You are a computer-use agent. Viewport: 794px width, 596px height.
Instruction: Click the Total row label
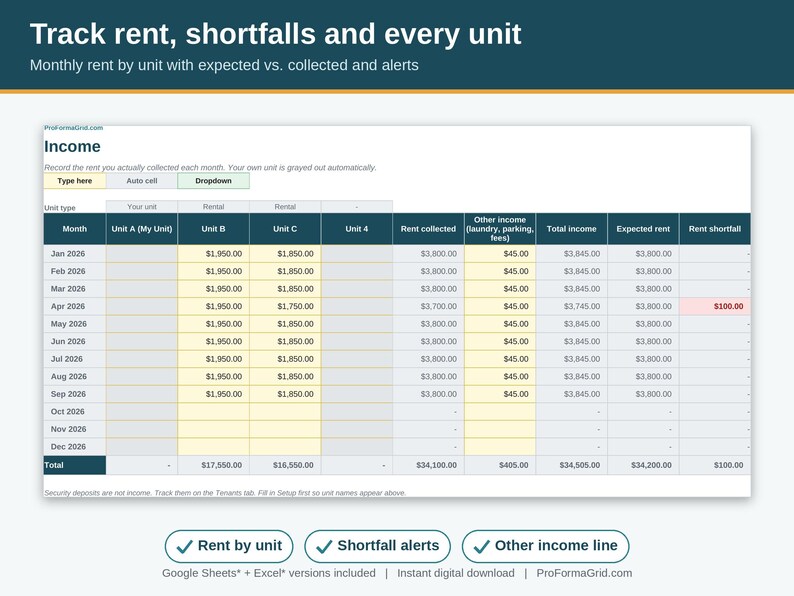pos(75,465)
